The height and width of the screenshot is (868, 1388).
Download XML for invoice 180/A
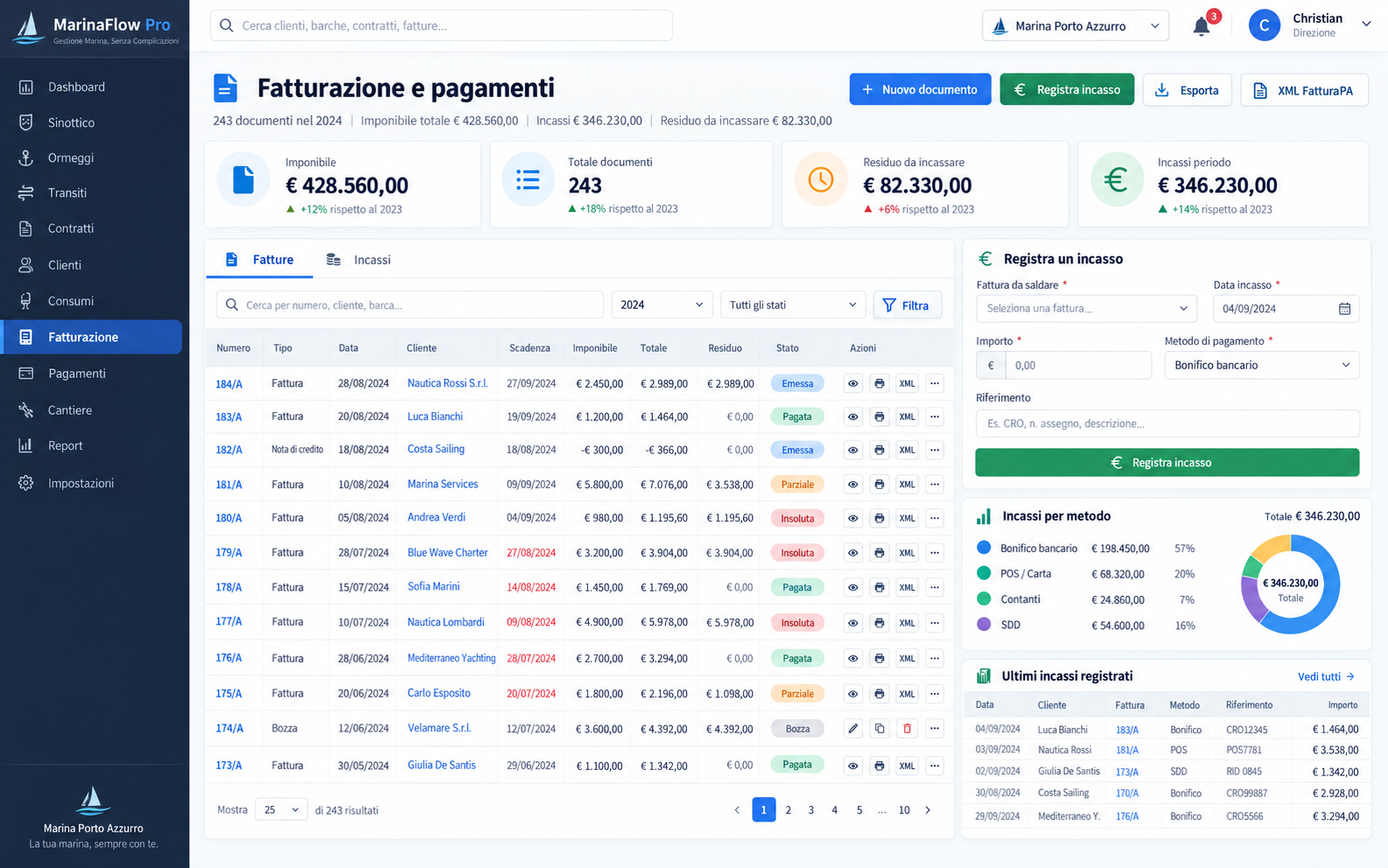[908, 518]
